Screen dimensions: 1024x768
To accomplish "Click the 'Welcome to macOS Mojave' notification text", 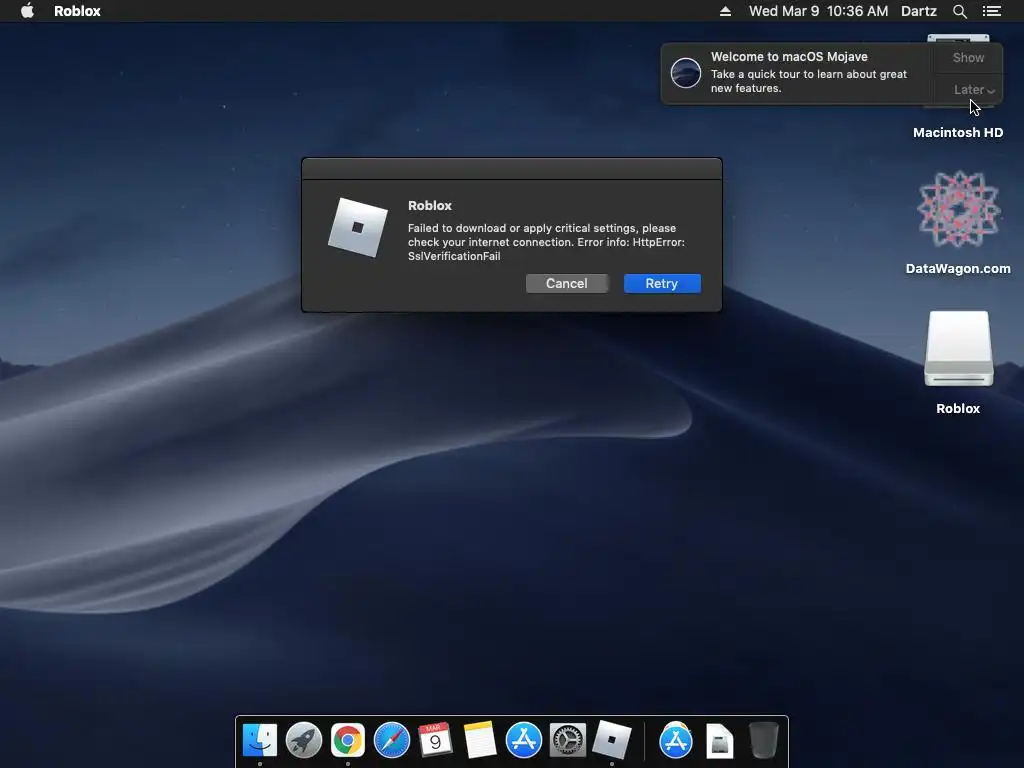I will (x=789, y=57).
